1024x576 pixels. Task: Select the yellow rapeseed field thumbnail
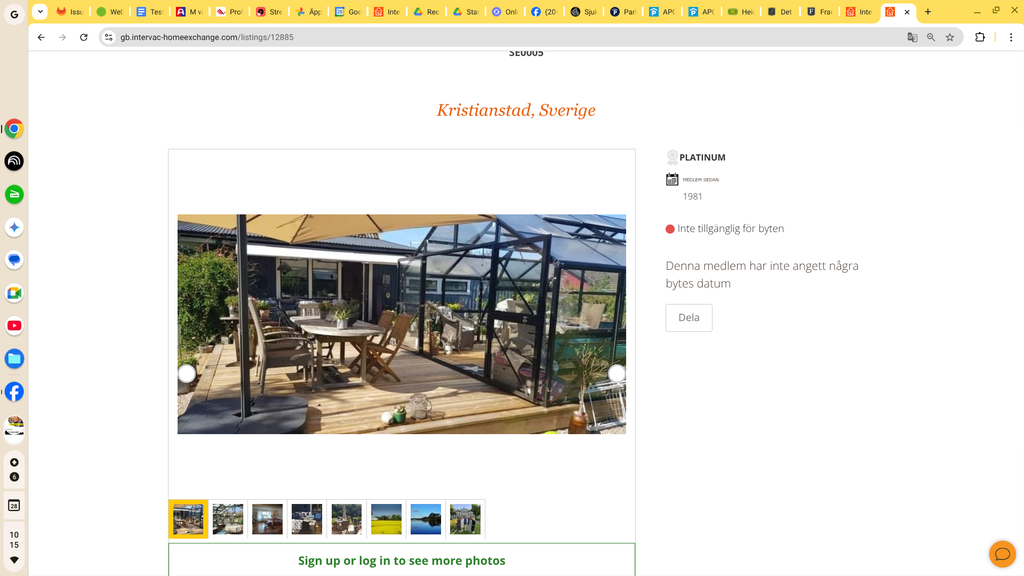tap(386, 519)
